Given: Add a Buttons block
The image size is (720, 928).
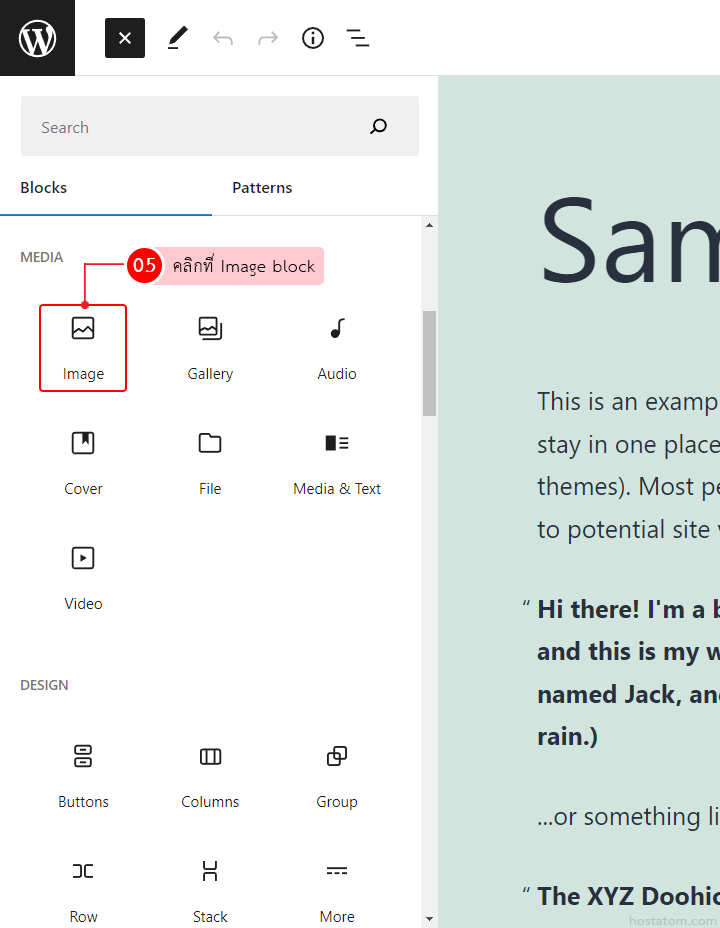Looking at the screenshot, I should [83, 775].
